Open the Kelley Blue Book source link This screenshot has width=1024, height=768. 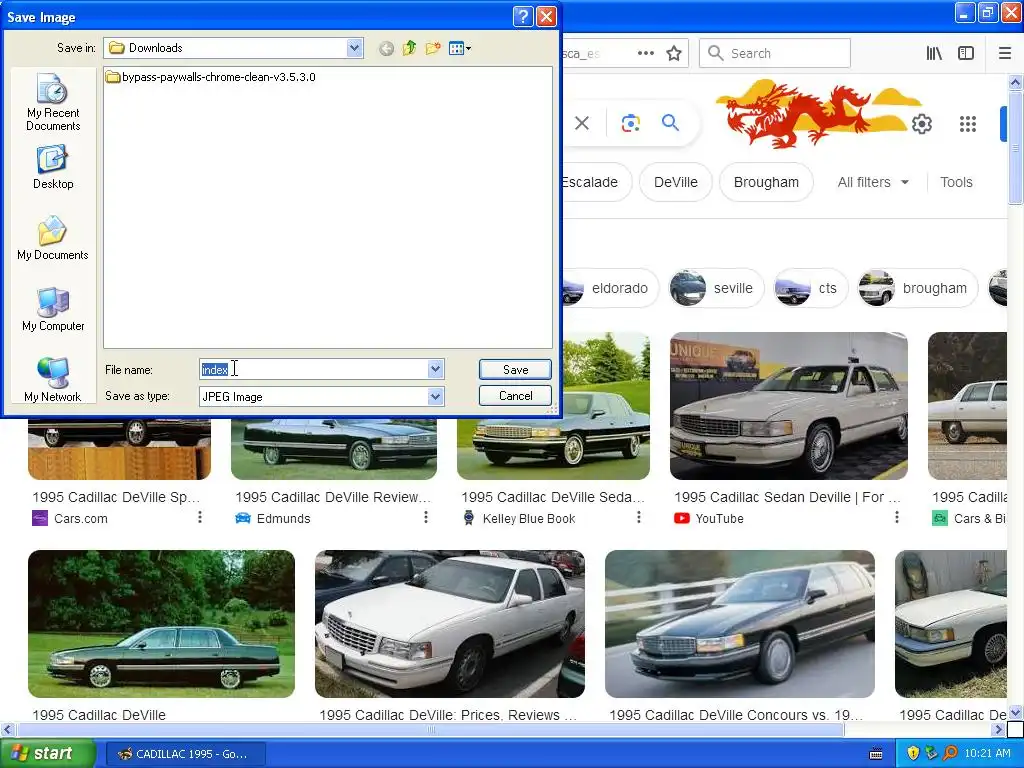(519, 519)
